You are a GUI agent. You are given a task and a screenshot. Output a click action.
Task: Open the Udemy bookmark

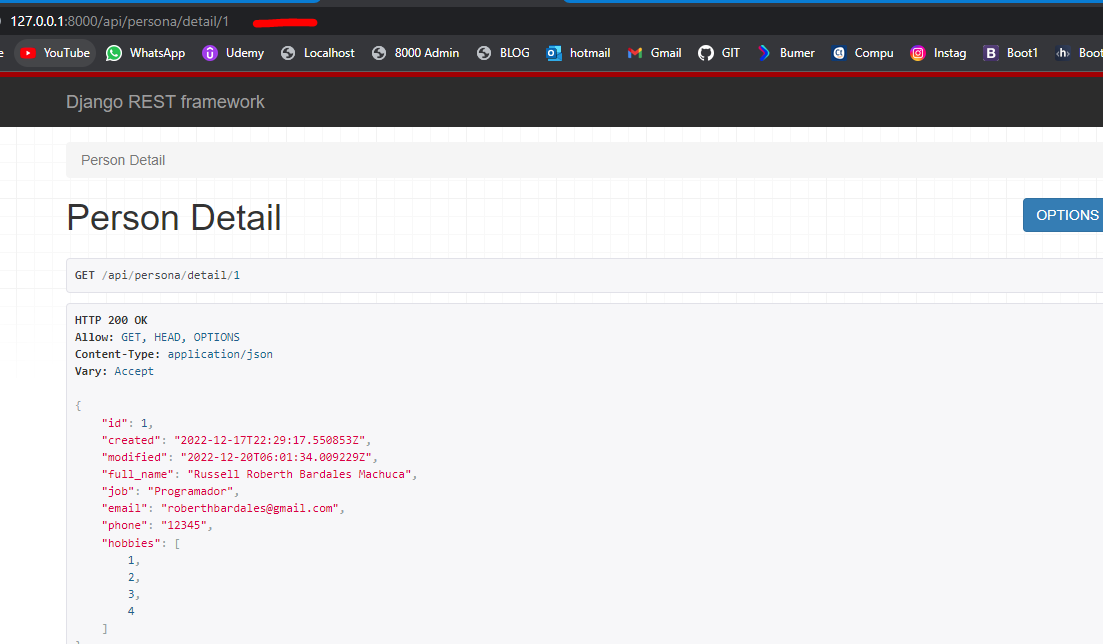[x=233, y=53]
